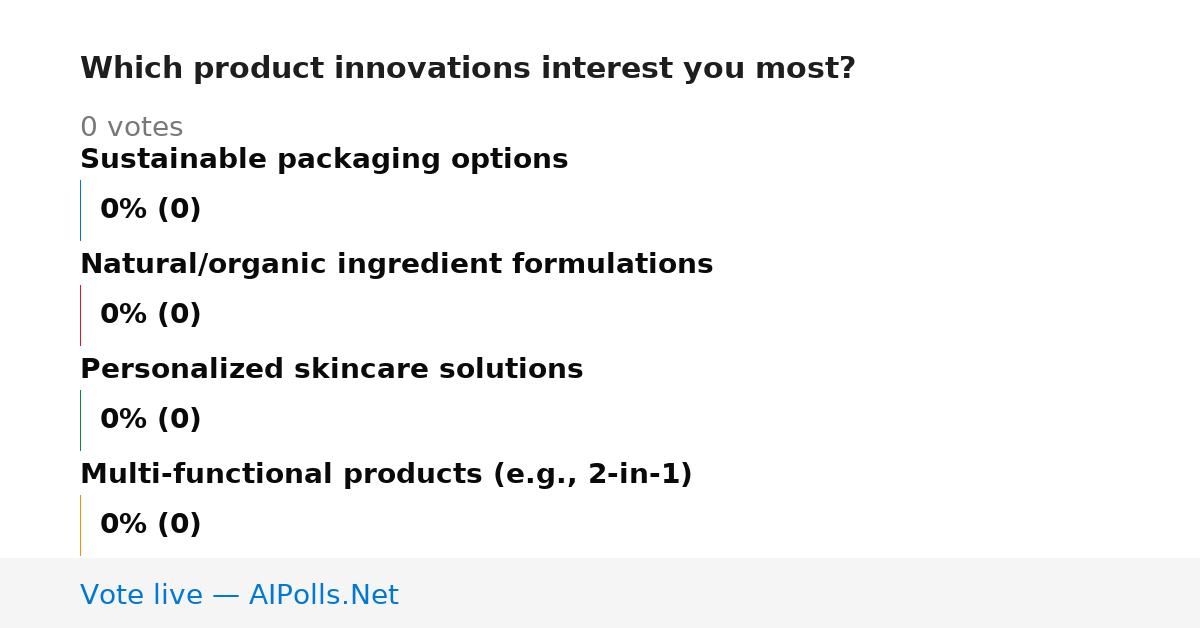Click the red bar under Natural/organic formulations
This screenshot has height=628, width=1200.
coord(80,315)
